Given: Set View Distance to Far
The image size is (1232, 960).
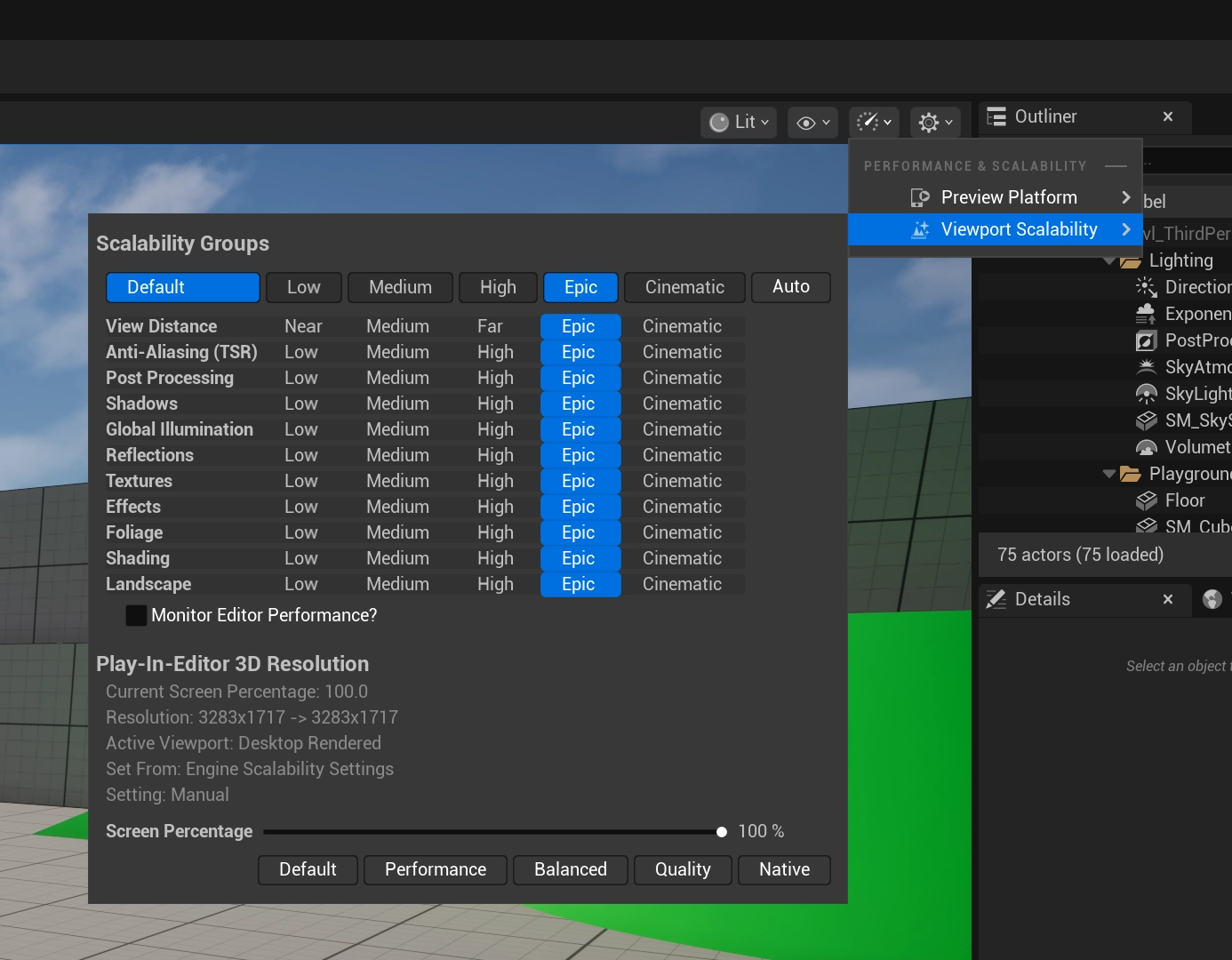Looking at the screenshot, I should [x=490, y=326].
